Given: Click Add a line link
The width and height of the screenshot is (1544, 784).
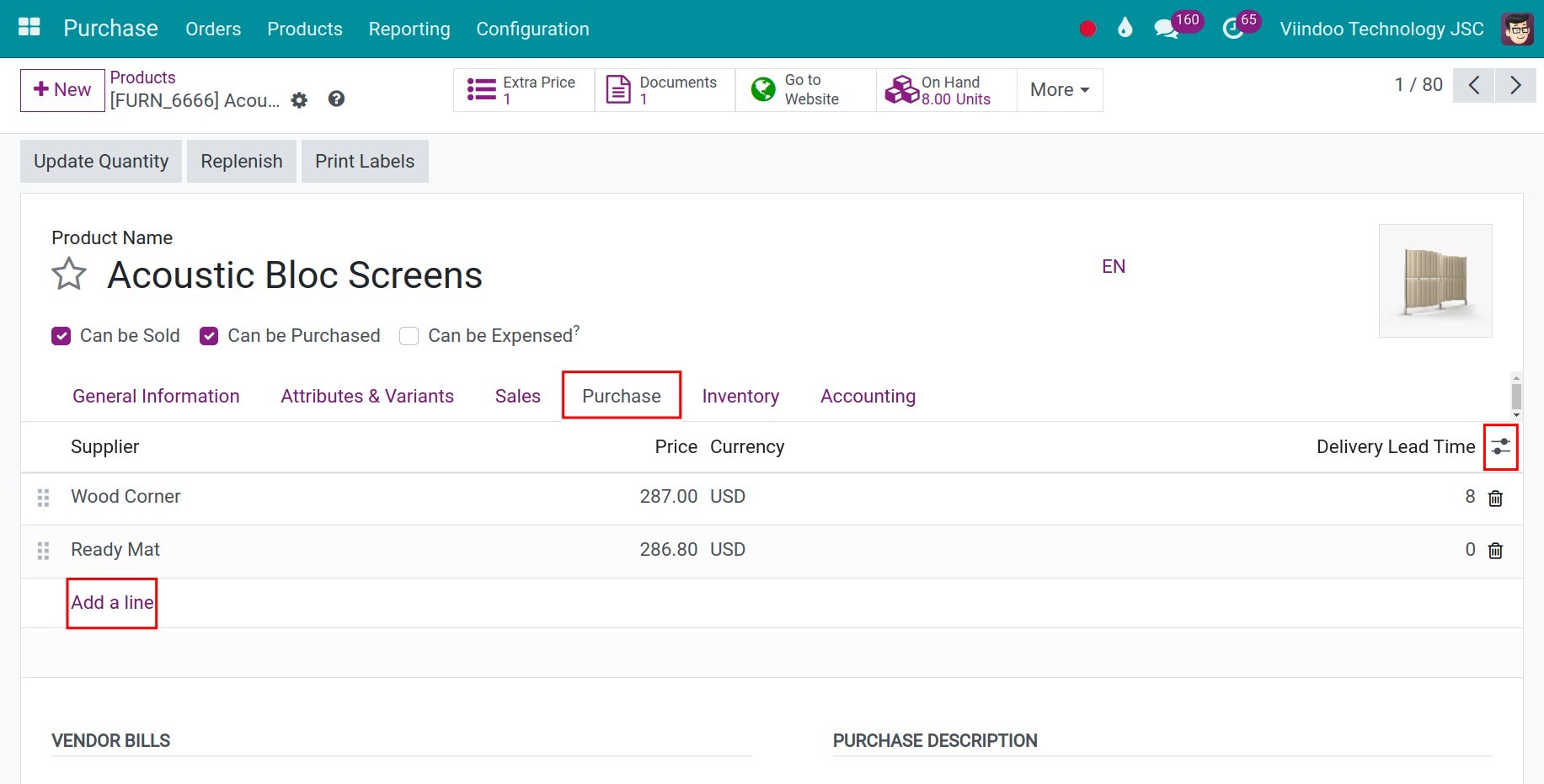Looking at the screenshot, I should click(x=112, y=603).
